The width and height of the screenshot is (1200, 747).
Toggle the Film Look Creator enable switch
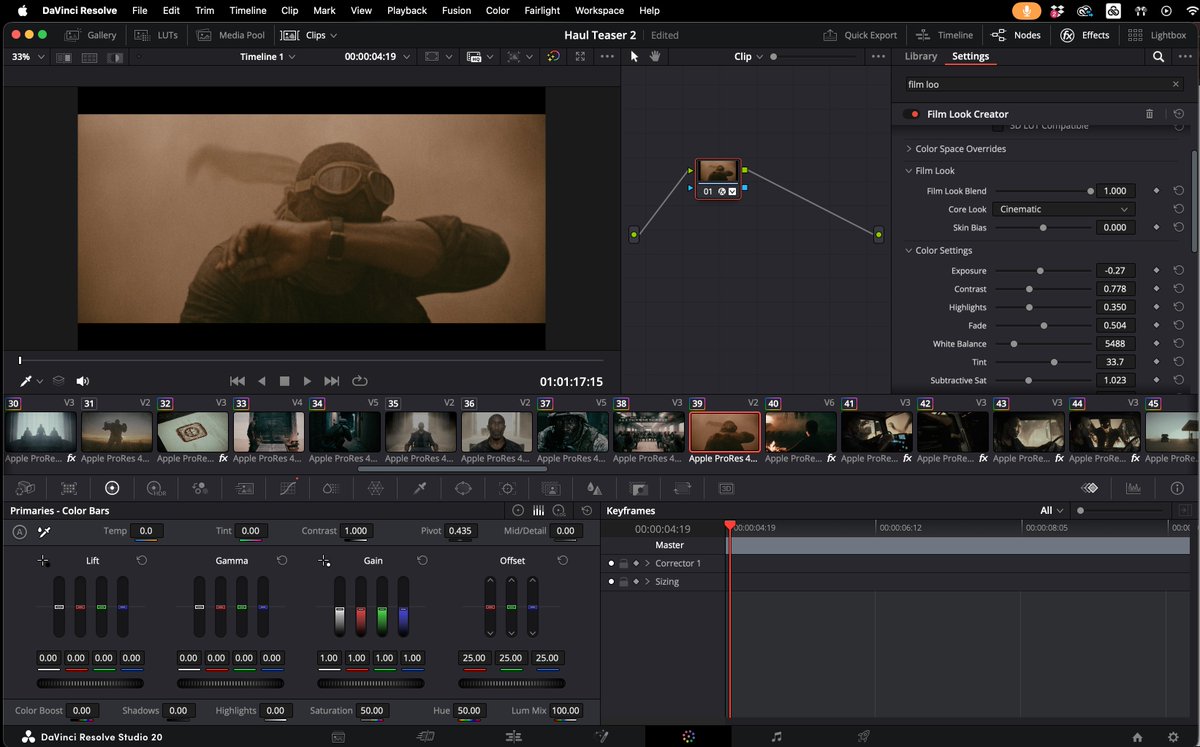point(911,114)
